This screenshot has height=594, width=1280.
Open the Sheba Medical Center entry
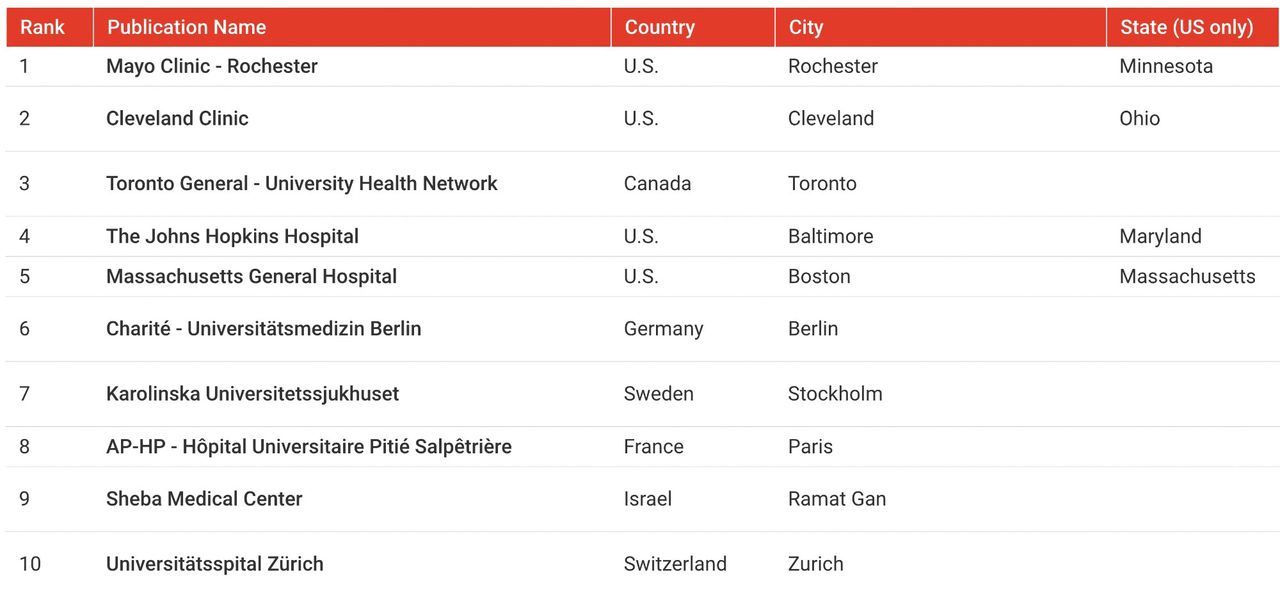(204, 498)
